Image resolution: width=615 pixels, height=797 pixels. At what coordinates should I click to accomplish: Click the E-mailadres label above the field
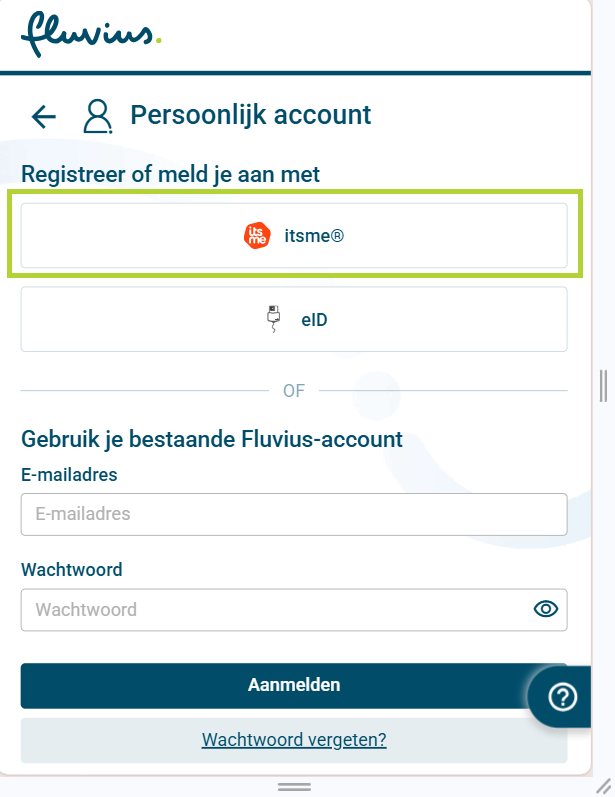point(69,475)
